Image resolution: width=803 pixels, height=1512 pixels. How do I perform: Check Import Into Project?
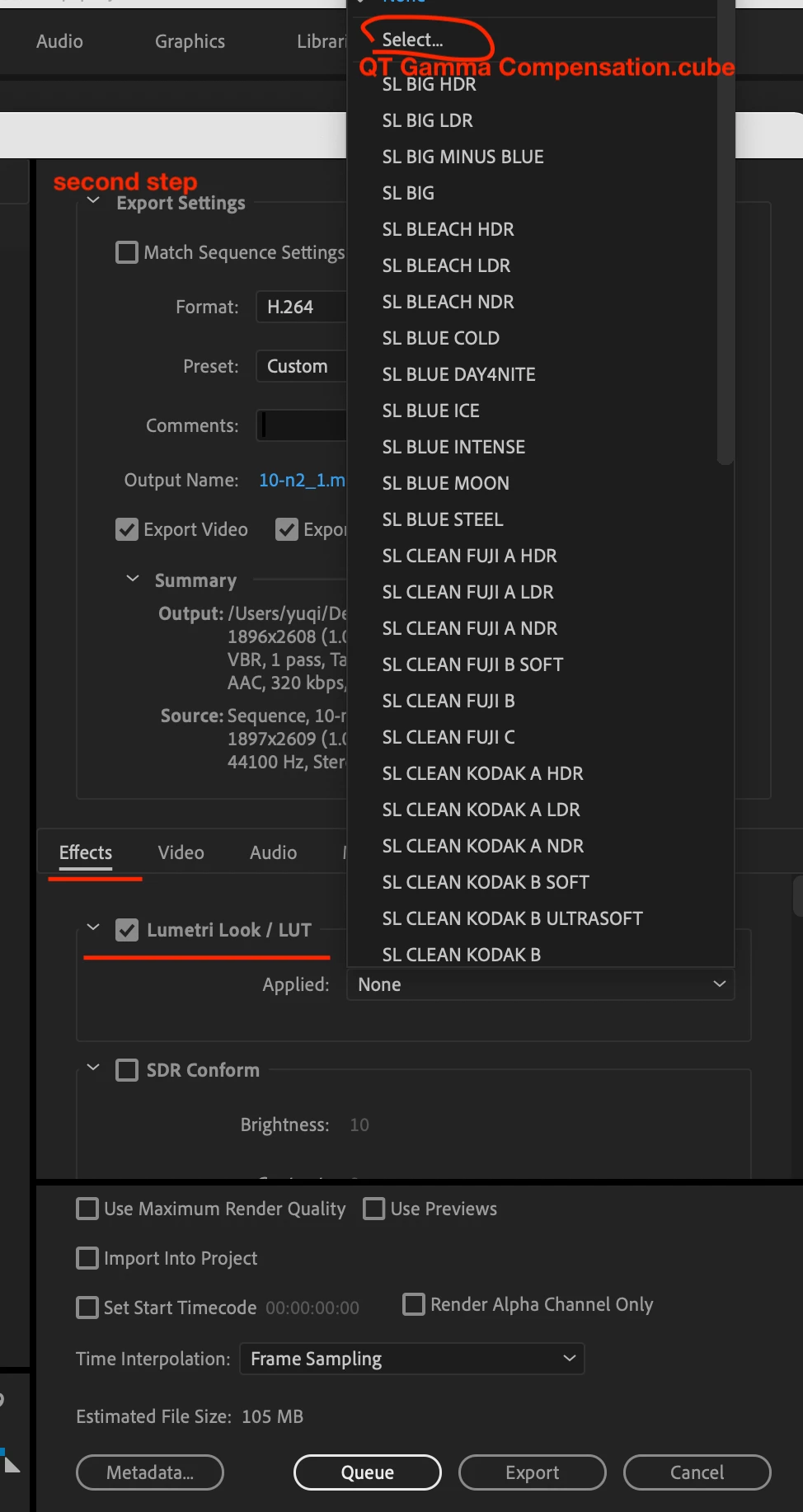pos(87,1258)
